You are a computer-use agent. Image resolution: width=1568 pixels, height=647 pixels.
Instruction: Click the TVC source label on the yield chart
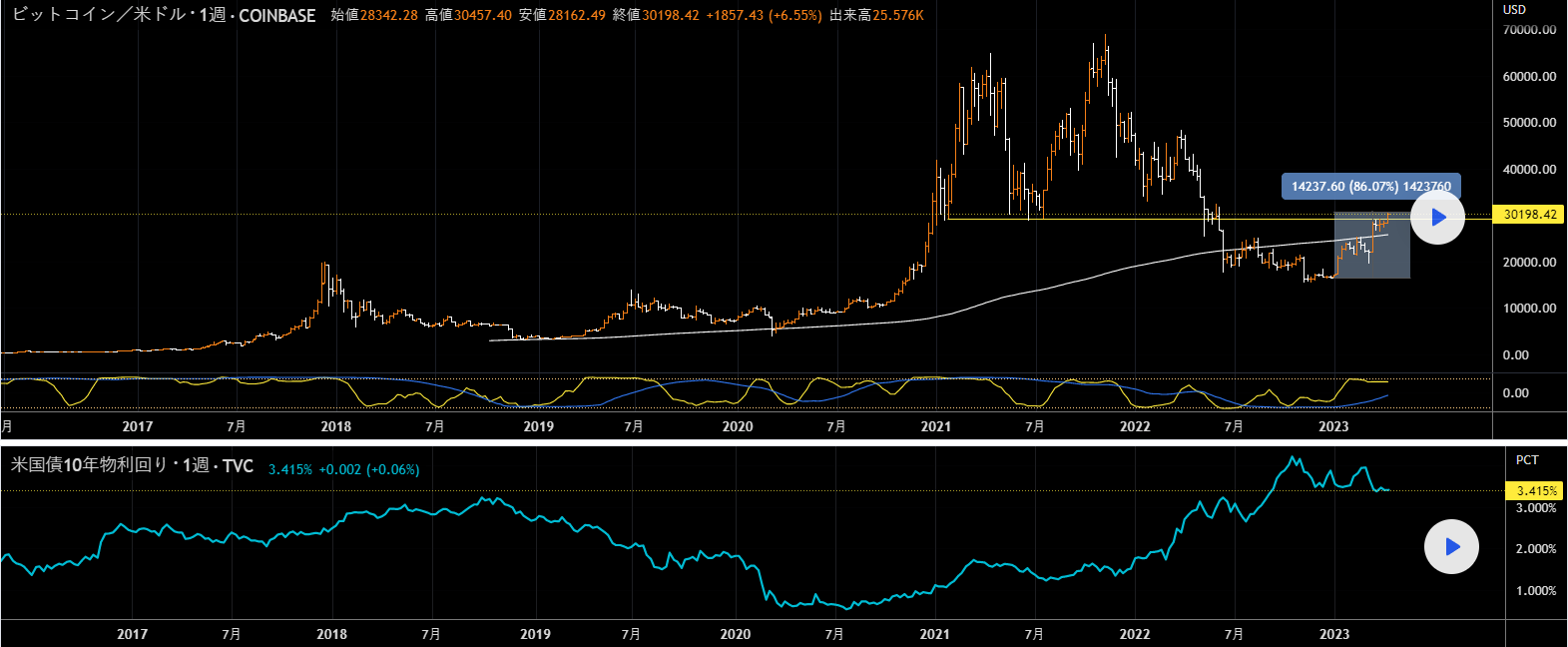(x=238, y=466)
